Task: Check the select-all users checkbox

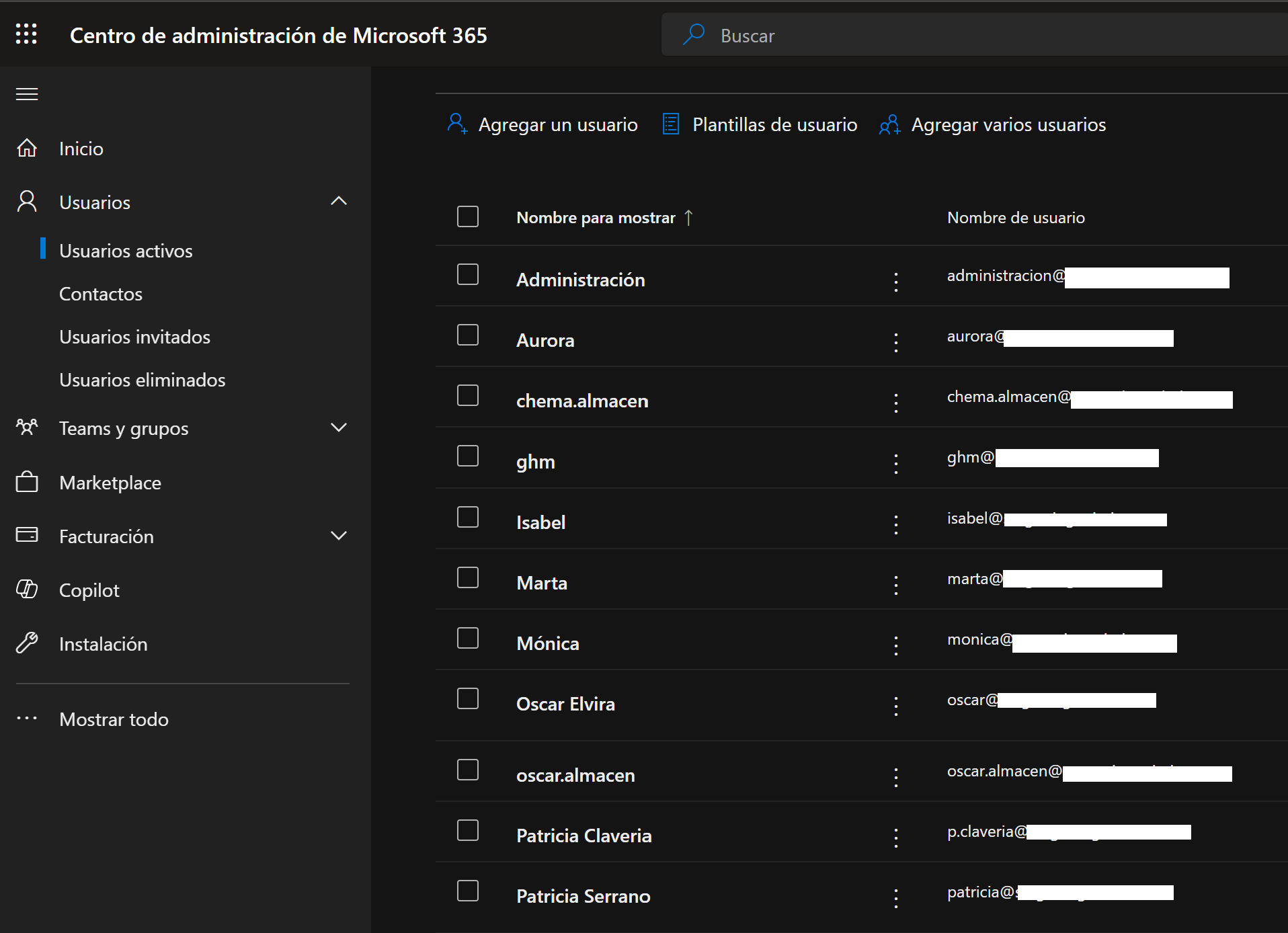Action: pos(468,216)
